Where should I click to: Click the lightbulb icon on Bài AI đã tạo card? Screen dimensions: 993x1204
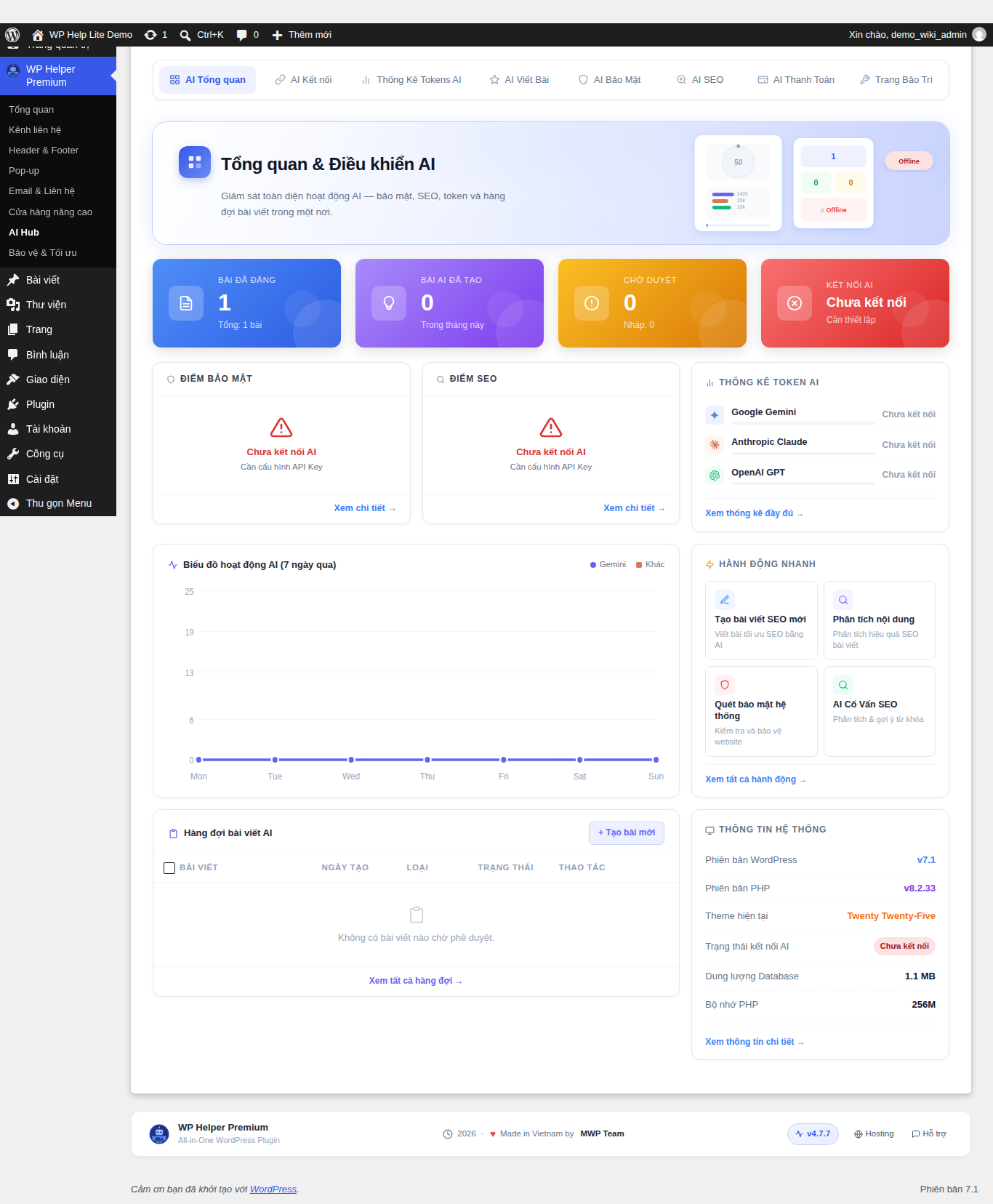click(389, 303)
